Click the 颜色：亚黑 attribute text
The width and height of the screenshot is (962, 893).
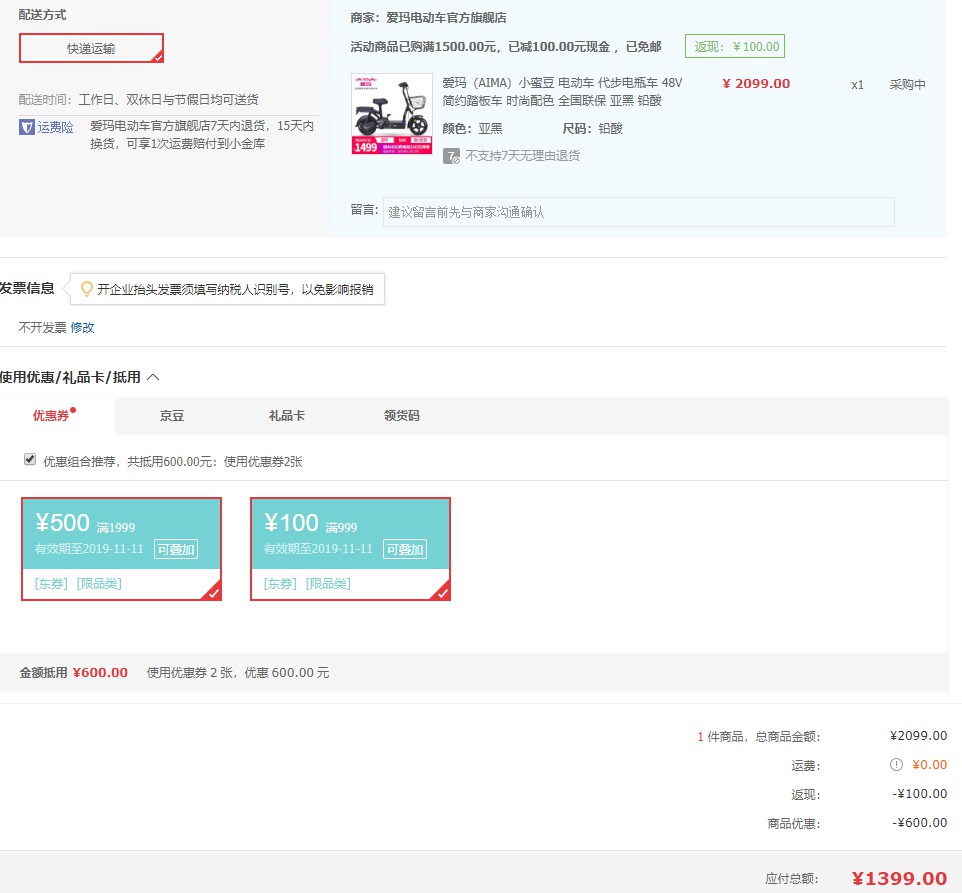click(x=472, y=129)
